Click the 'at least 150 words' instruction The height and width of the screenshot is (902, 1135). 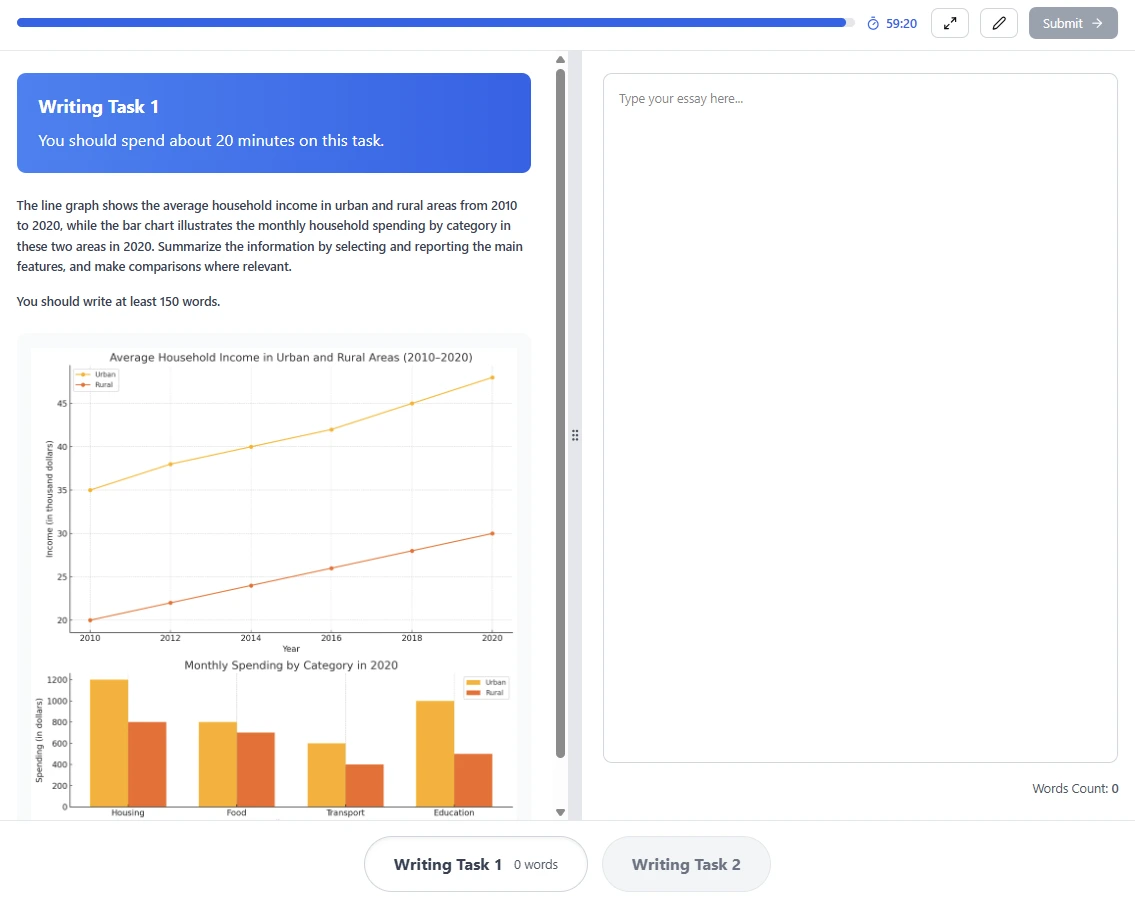coord(118,301)
